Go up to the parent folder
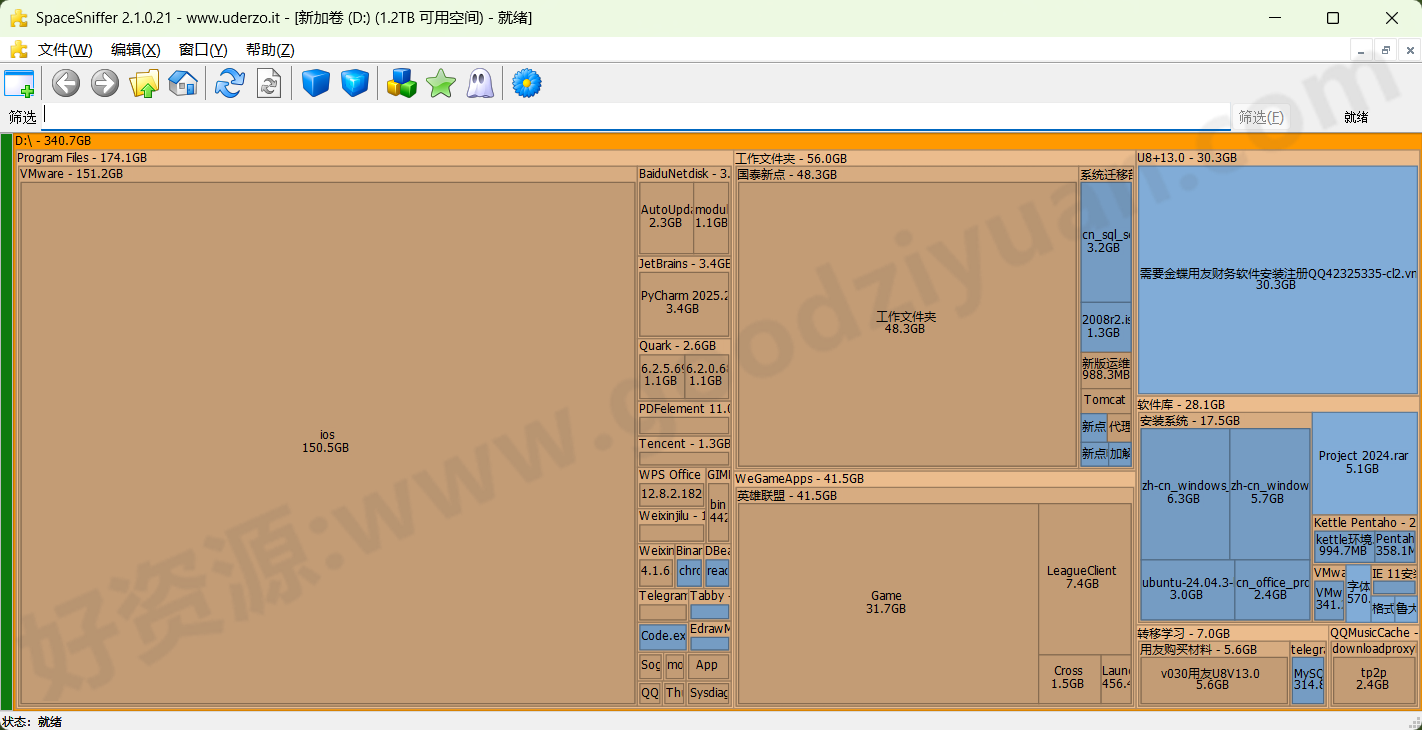Image resolution: width=1422 pixels, height=730 pixels. pos(143,83)
